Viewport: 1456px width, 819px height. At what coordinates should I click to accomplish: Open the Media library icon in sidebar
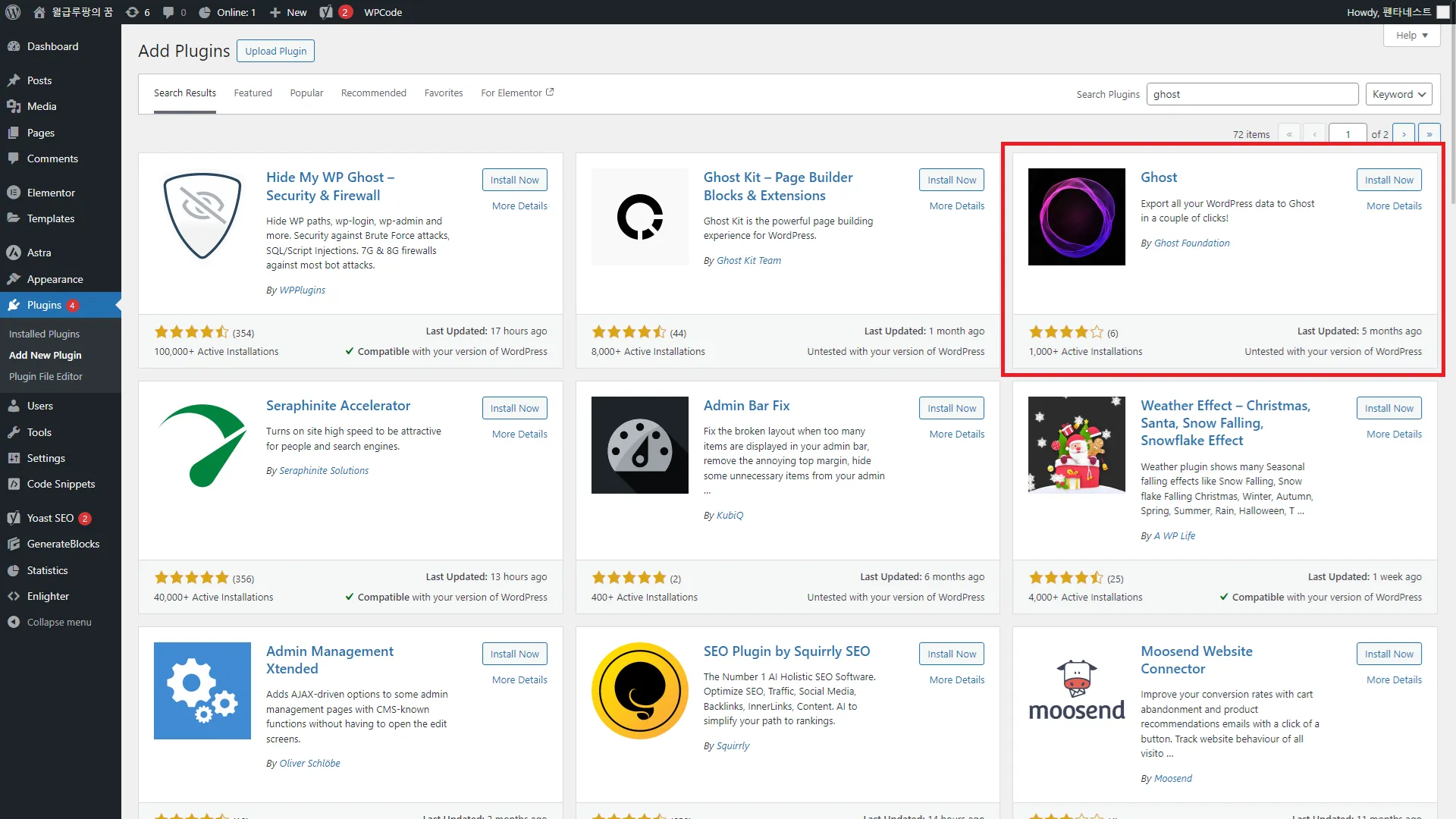coord(15,106)
